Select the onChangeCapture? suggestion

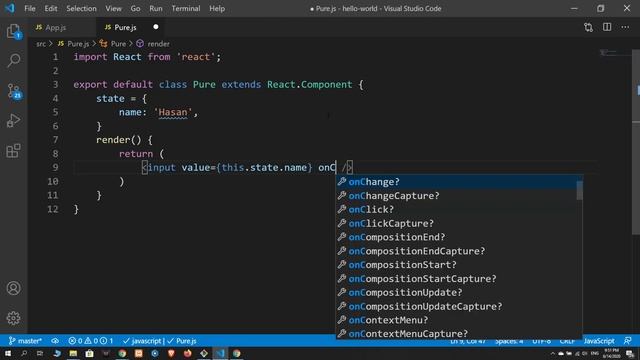(456, 196)
